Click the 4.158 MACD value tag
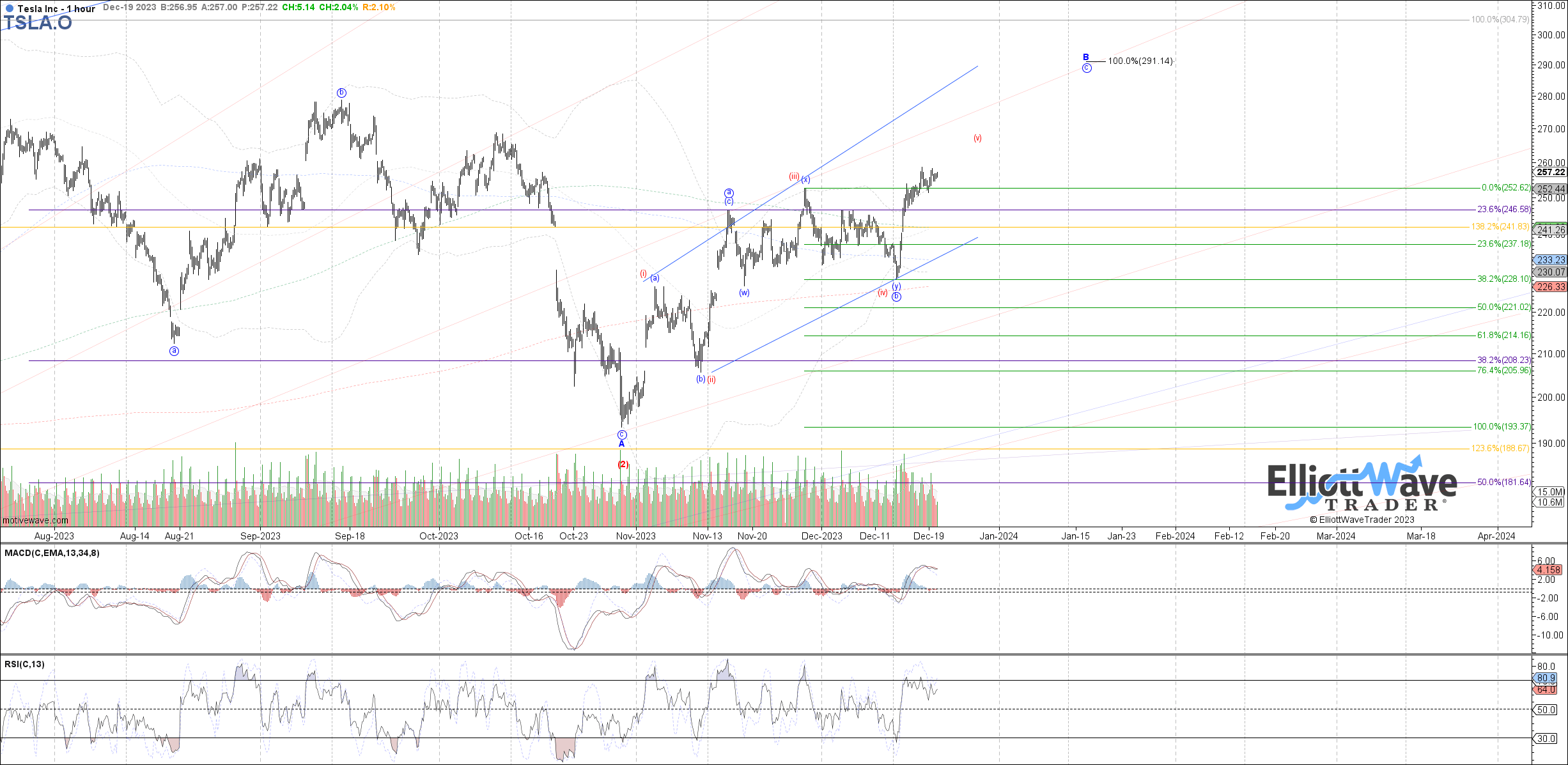This screenshot has width=1568, height=765. click(x=1548, y=569)
